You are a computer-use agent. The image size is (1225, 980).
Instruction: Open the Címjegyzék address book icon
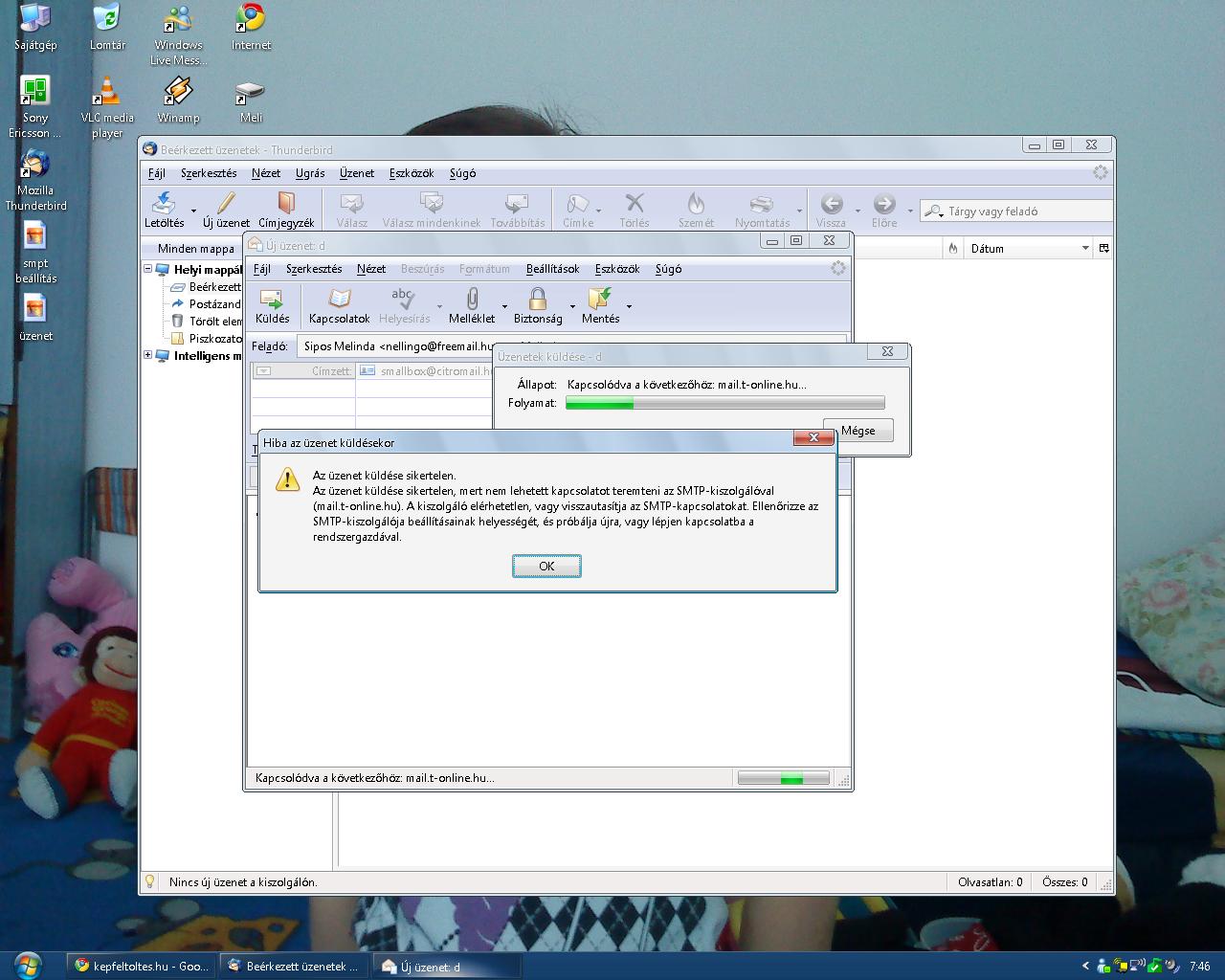tap(286, 203)
